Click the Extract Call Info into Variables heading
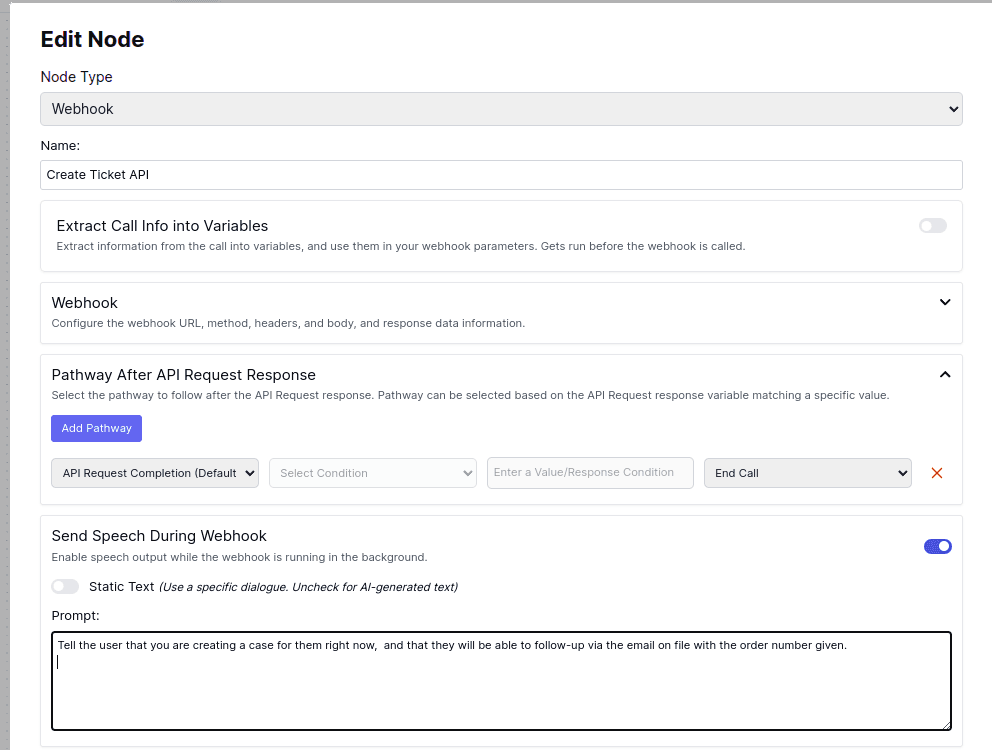Screen dimensions: 992x750 click(x=162, y=226)
